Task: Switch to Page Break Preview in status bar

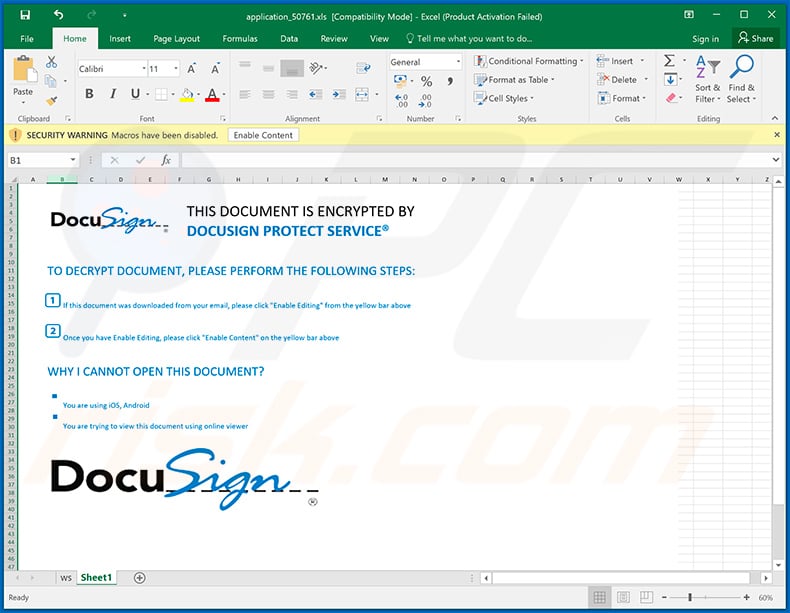Action: coord(646,597)
